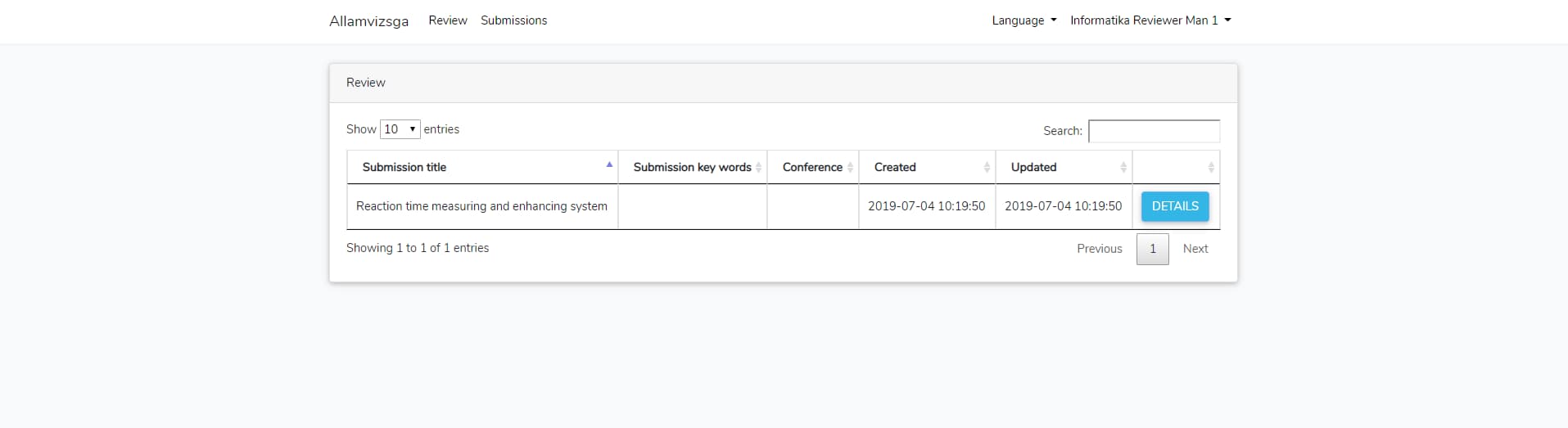Click sort arrows on the last unnamed column
Image resolution: width=1568 pixels, height=428 pixels.
(x=1211, y=167)
